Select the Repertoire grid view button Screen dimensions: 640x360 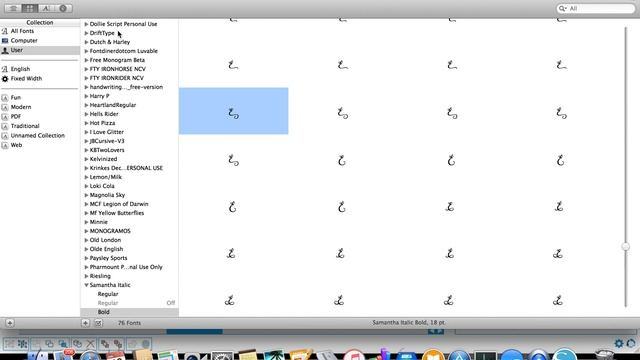click(29, 8)
